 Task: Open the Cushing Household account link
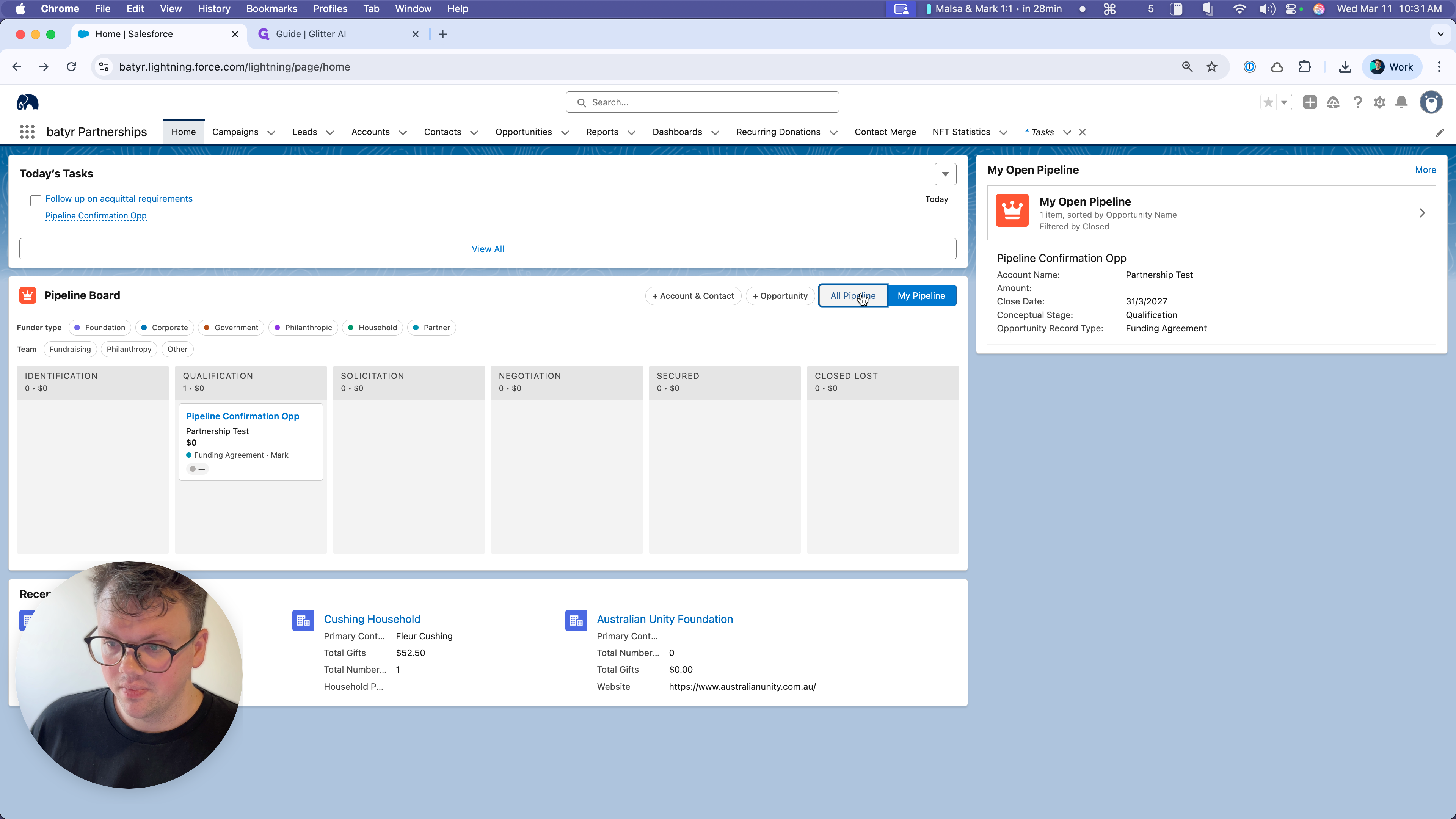pos(372,620)
